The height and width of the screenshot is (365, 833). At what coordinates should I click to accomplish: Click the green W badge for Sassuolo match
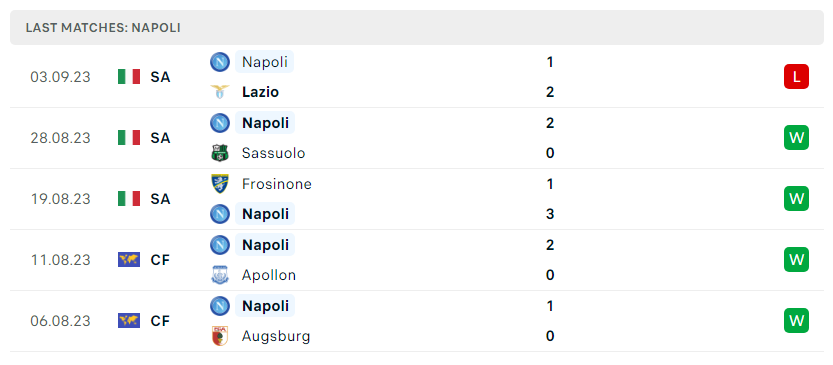pos(796,138)
